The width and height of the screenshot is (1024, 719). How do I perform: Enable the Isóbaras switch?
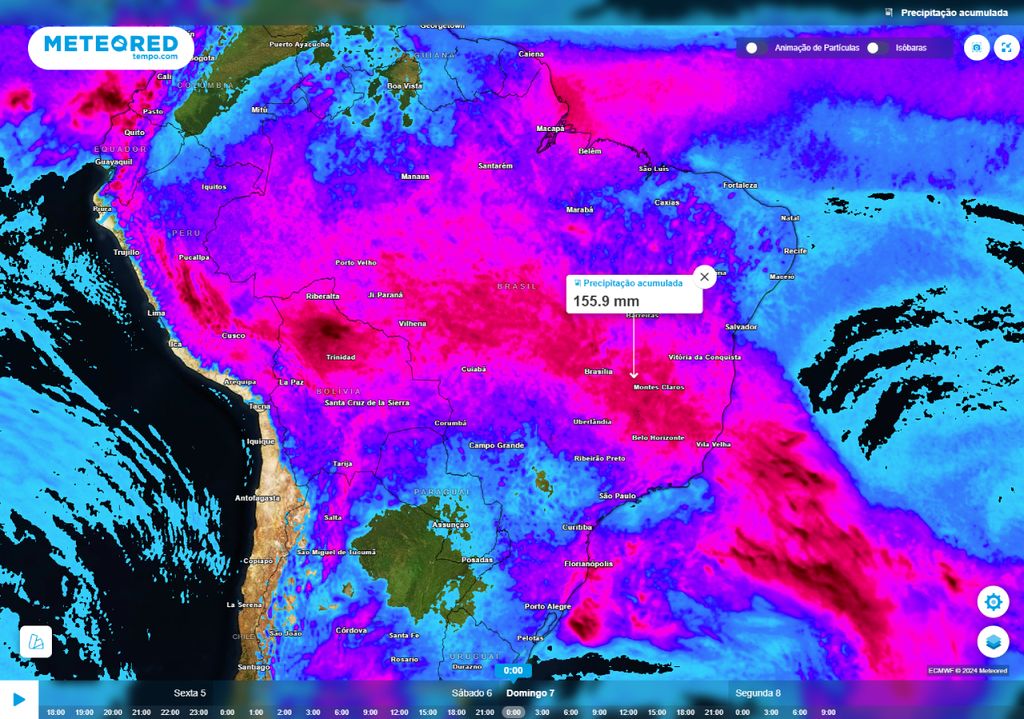point(878,48)
